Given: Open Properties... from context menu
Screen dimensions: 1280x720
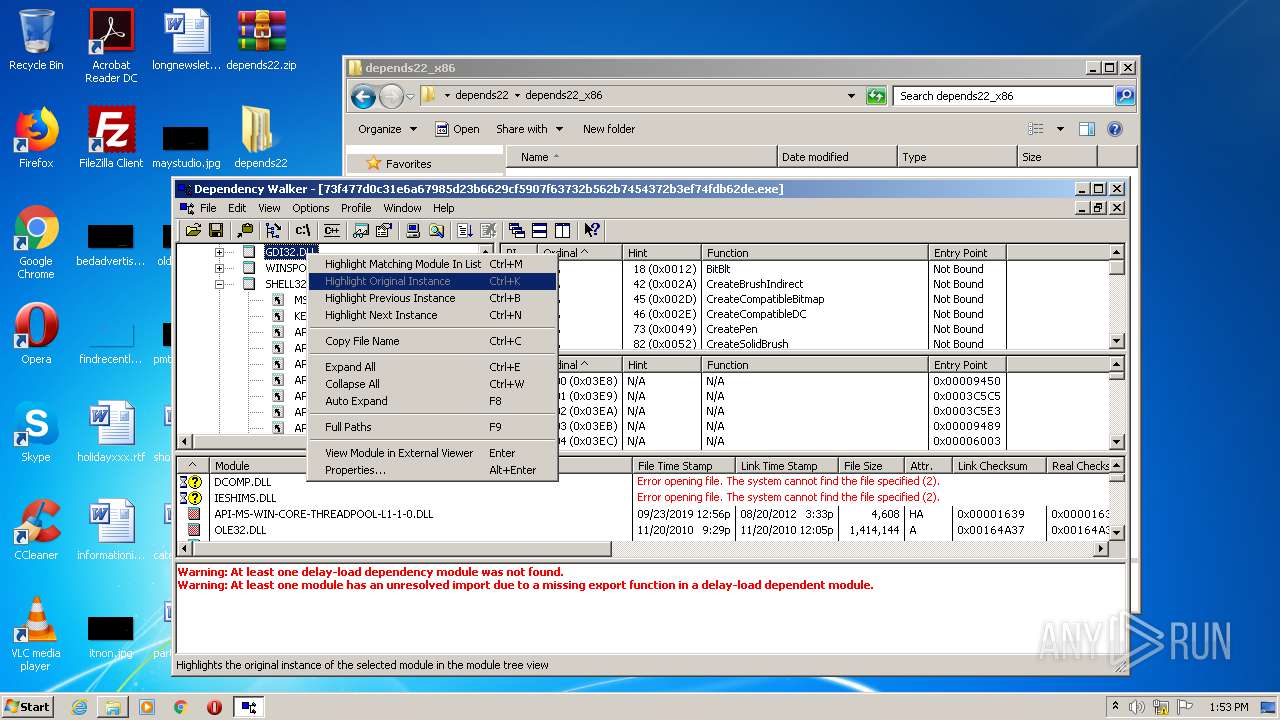Looking at the screenshot, I should (x=432, y=470).
